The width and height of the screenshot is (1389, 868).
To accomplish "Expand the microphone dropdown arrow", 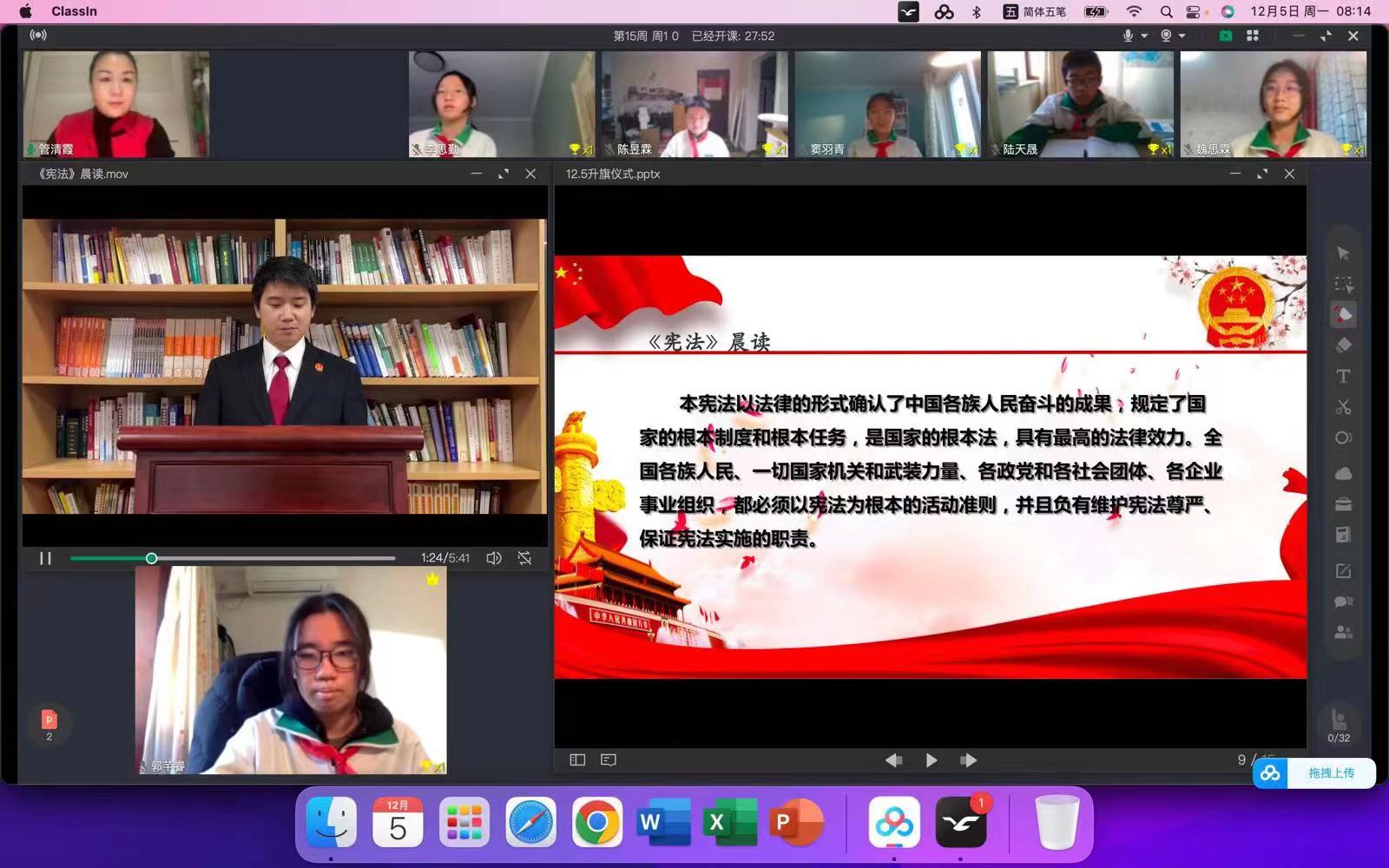I will pyautogui.click(x=1144, y=36).
